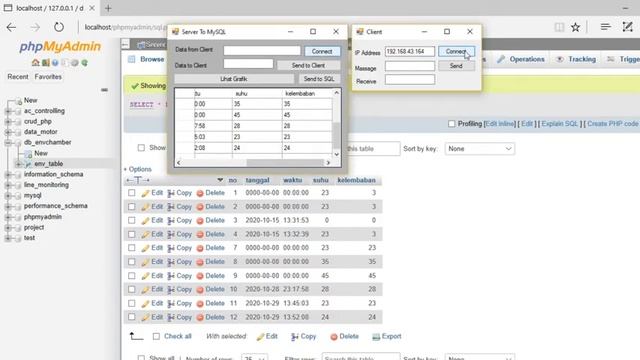Select checkbox for row 9
The width and height of the screenshot is (640, 360).
click(131, 276)
